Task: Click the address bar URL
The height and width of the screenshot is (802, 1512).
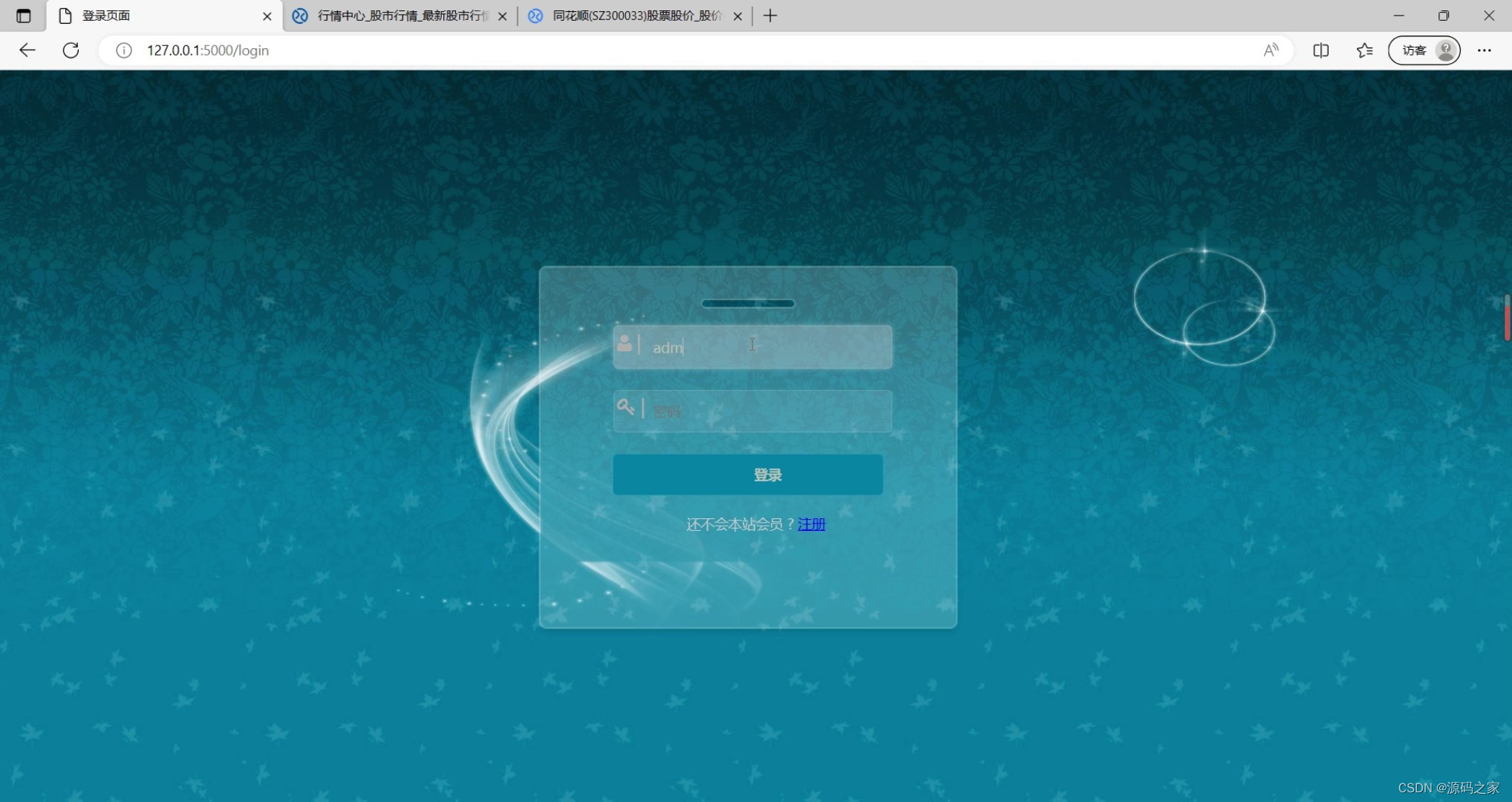Action: tap(208, 50)
